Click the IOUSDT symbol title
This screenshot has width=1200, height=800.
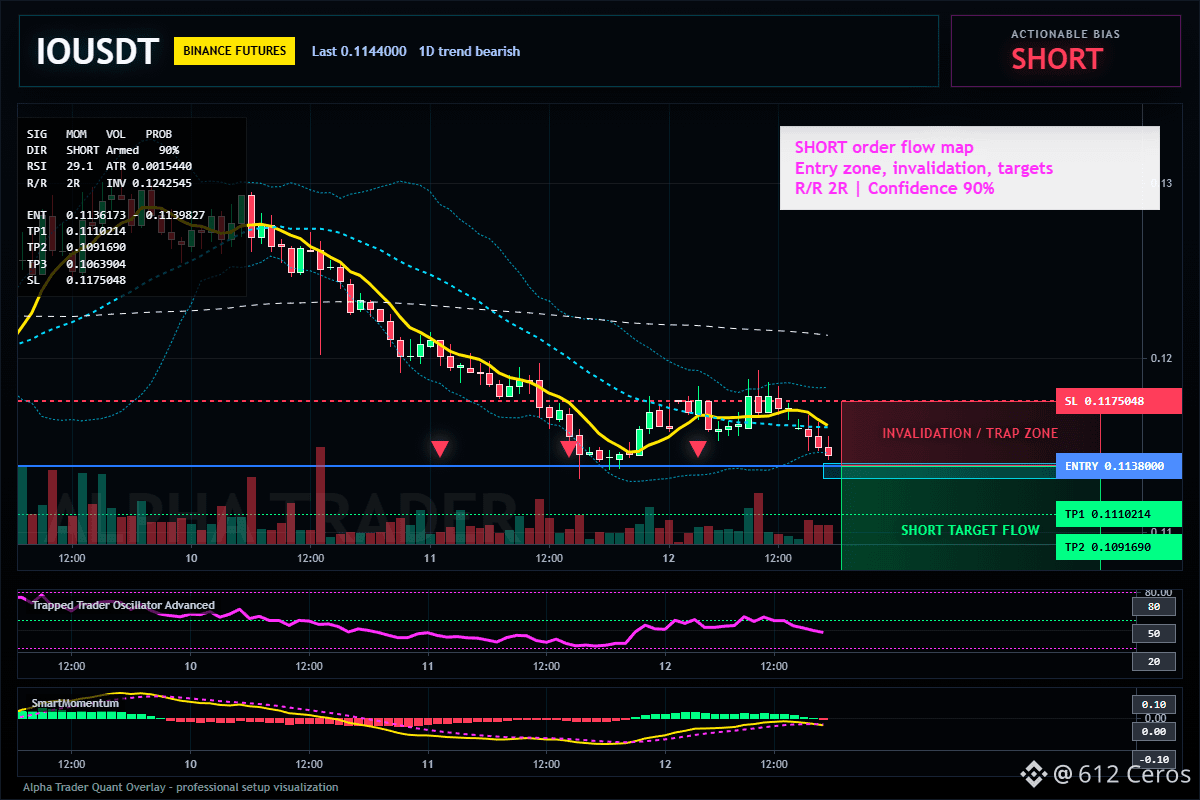coord(97,52)
